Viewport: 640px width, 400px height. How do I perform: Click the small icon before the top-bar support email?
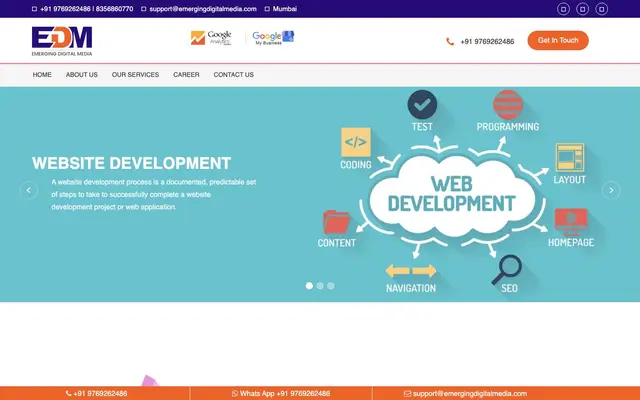click(144, 9)
